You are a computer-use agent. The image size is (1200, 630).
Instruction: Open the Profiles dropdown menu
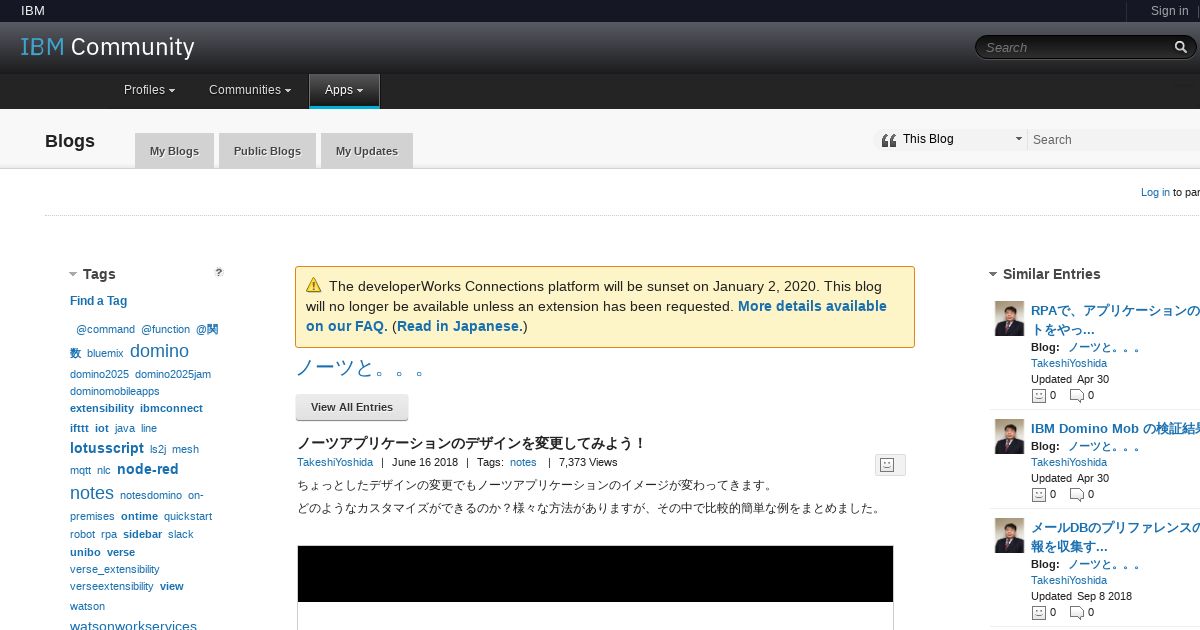click(x=149, y=90)
